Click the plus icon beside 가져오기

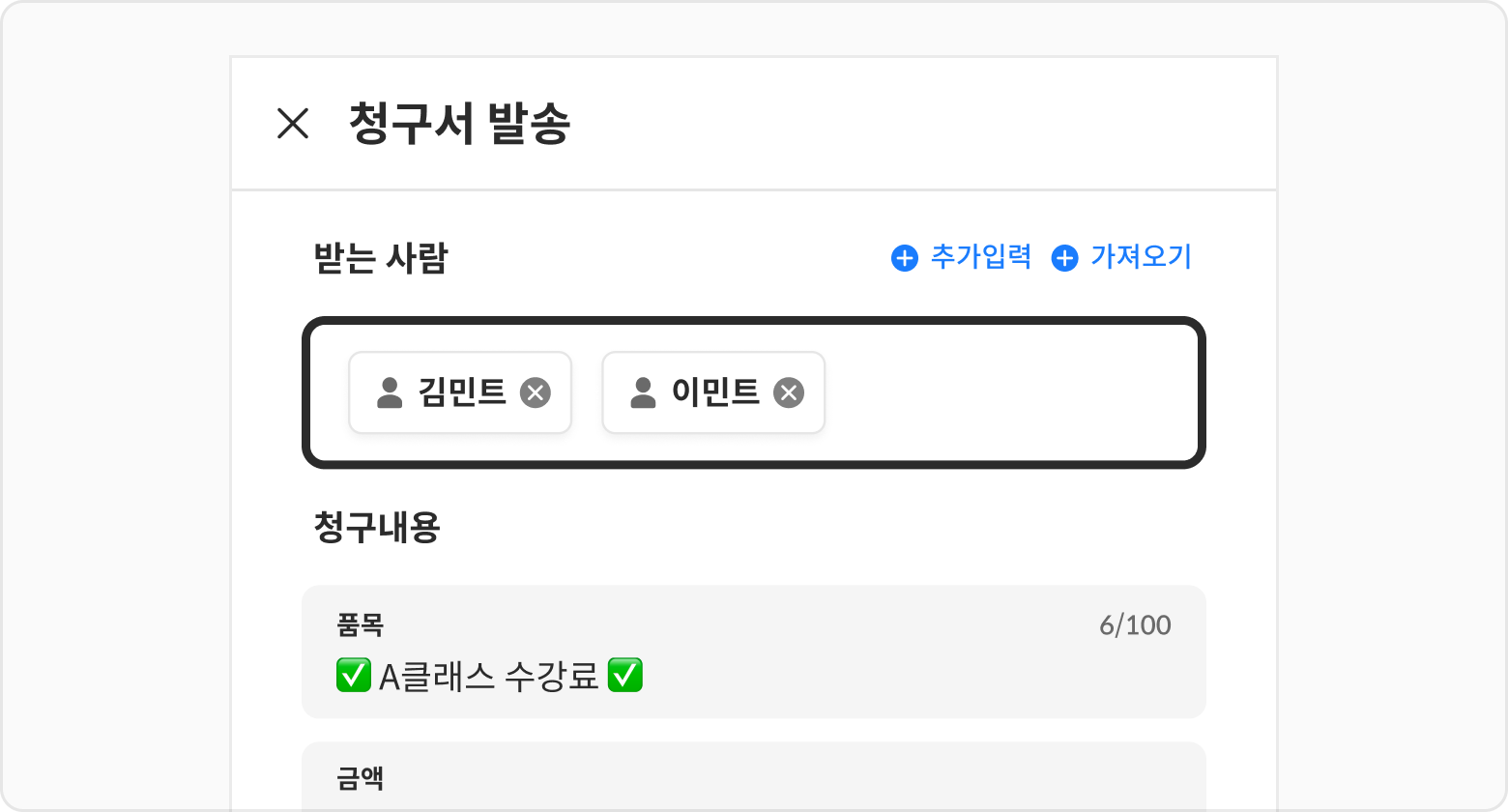tap(1064, 258)
